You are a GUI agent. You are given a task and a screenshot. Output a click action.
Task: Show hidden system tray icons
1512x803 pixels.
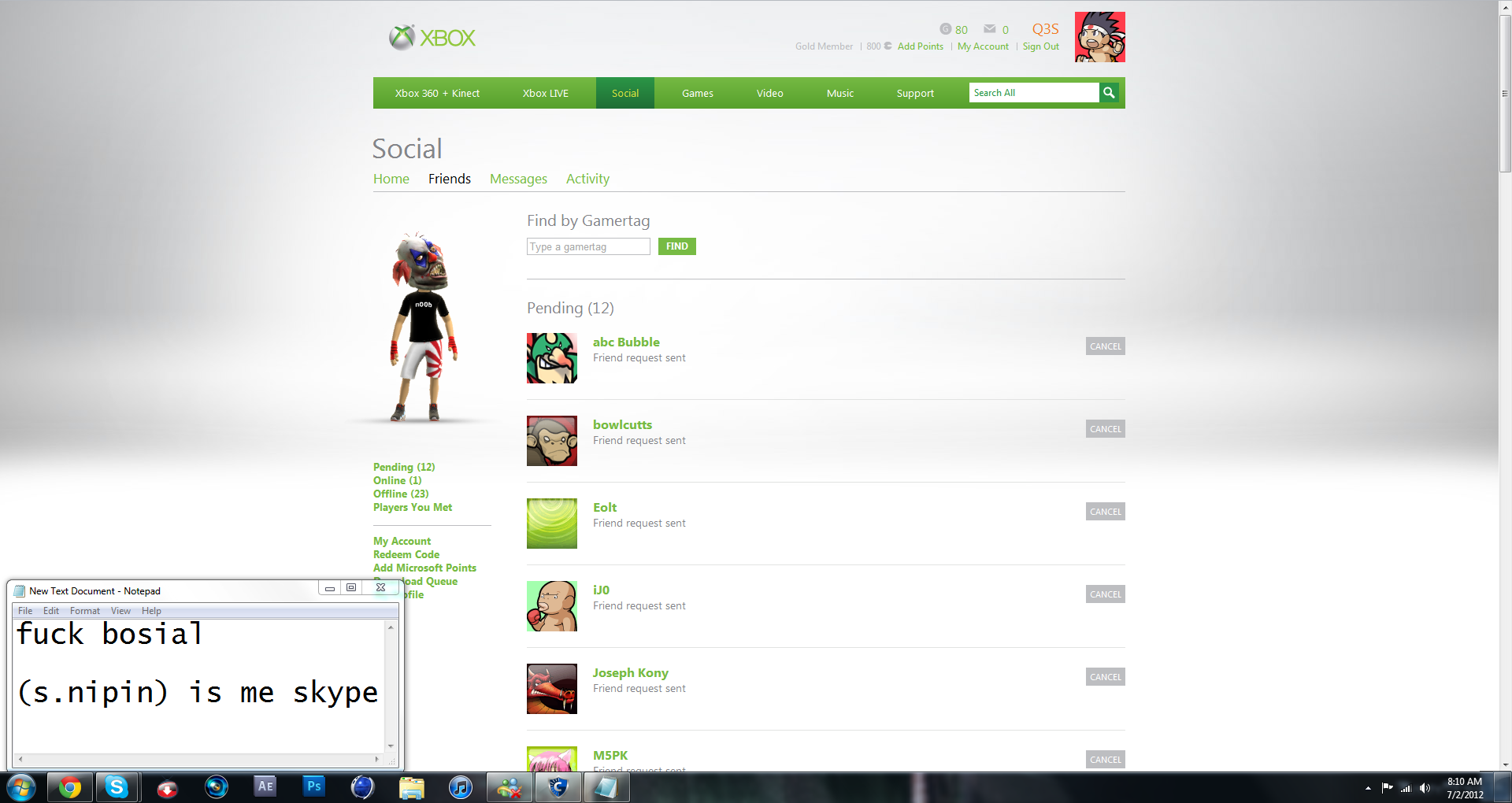[1368, 788]
